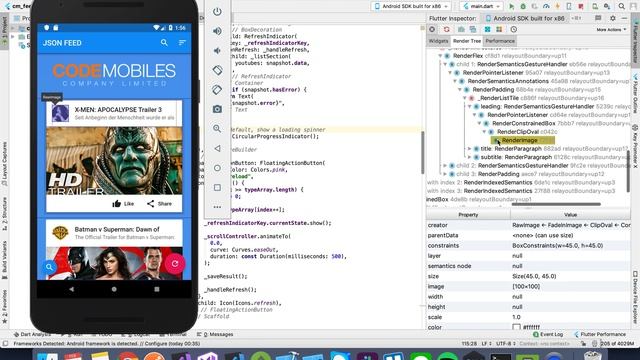Viewport: 640px width, 360px height.
Task: Toggle slow animations clock icon
Action: (513, 29)
